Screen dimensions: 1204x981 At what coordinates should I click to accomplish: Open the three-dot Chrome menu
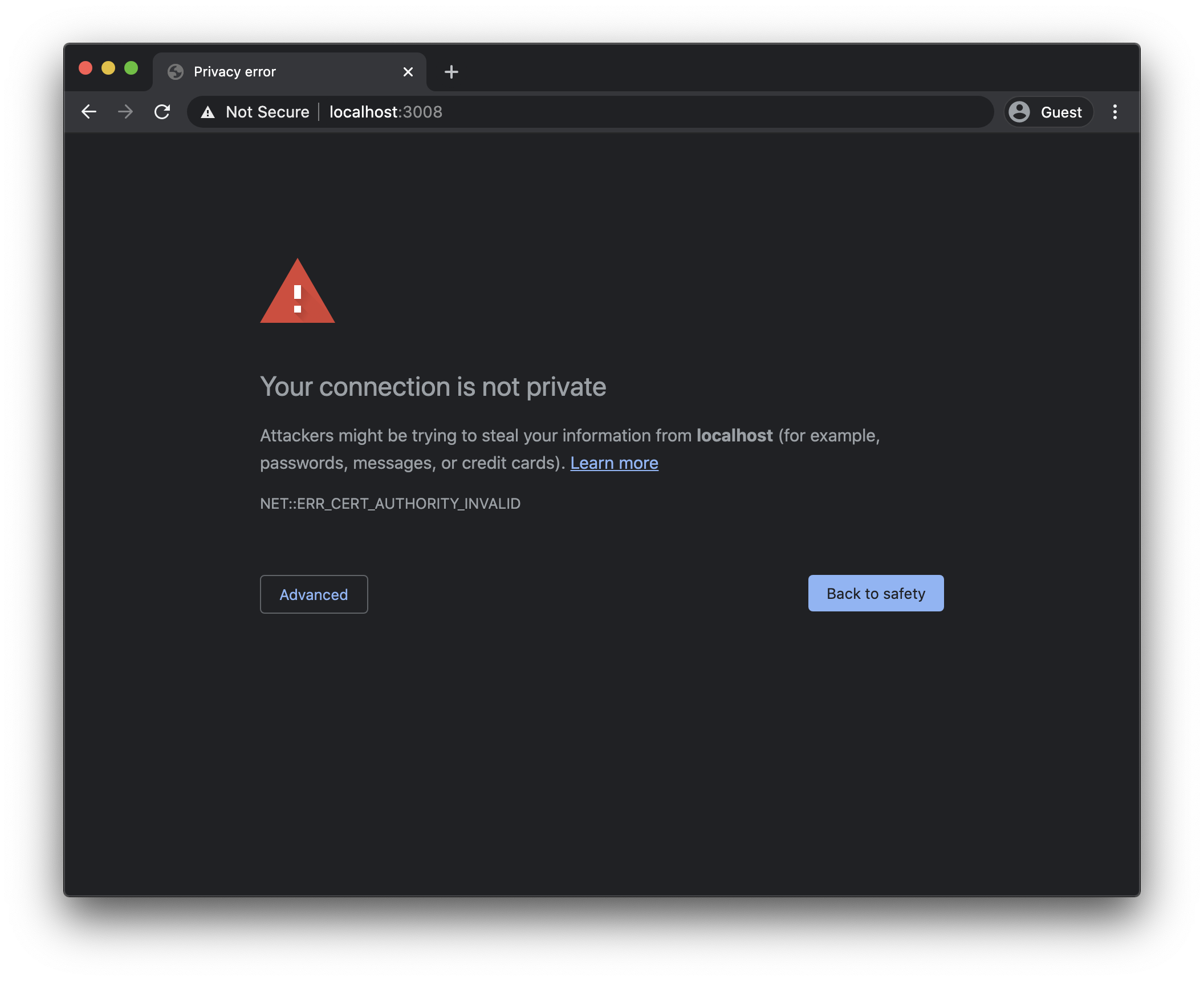click(1115, 112)
